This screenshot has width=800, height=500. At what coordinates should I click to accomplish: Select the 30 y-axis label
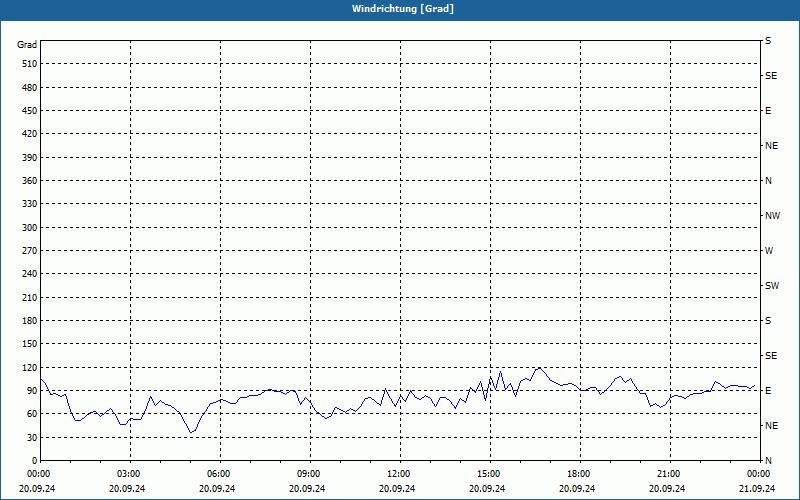tap(32, 437)
